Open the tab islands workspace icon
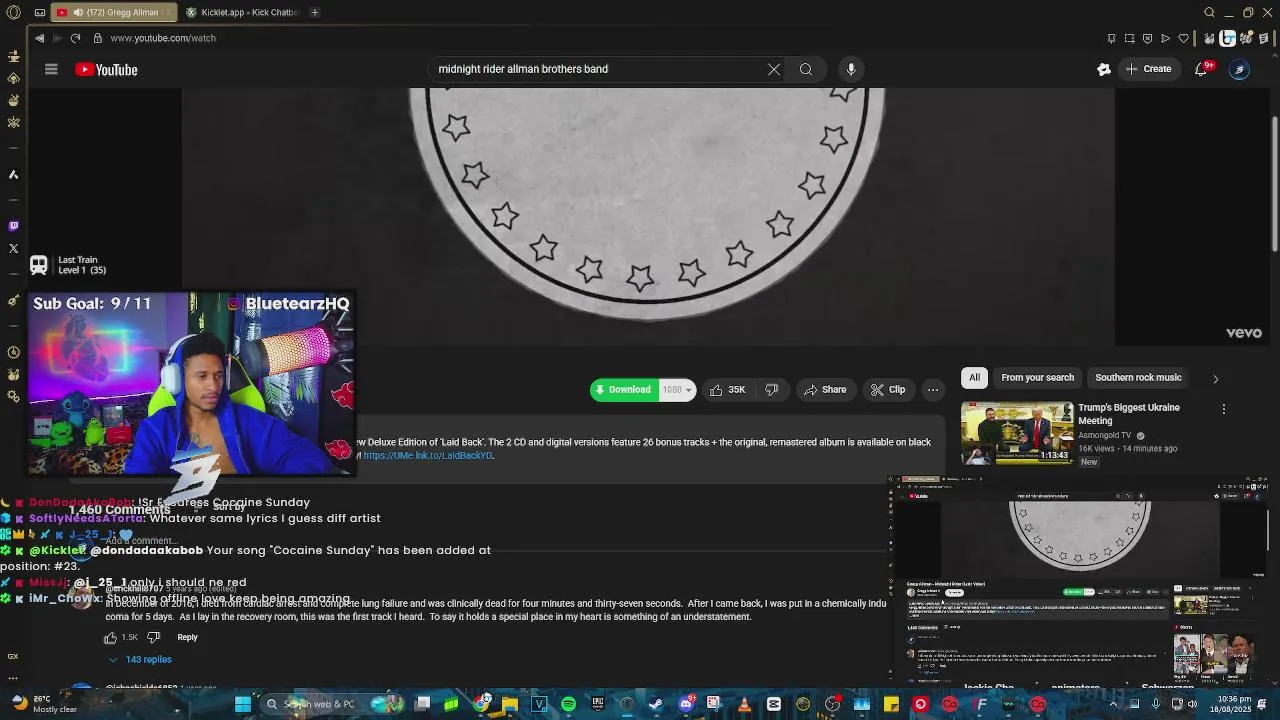Viewport: 1280px width, 720px height. click(39, 13)
